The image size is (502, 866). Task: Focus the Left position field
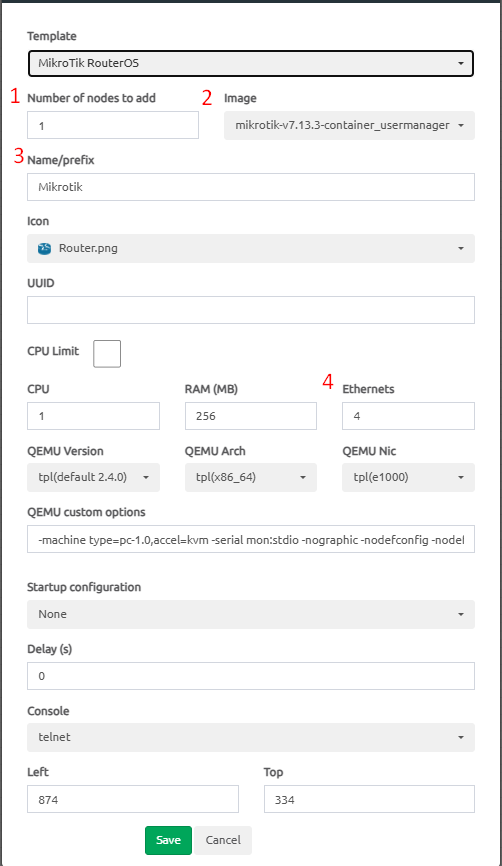(133, 799)
